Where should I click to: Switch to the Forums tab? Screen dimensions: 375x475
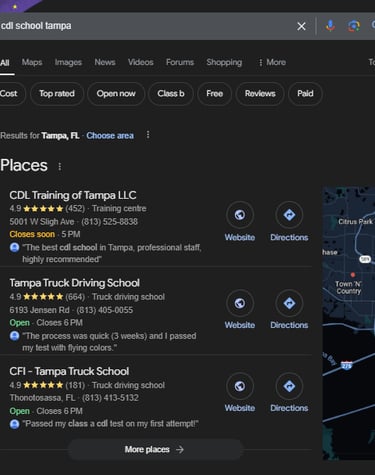pyautogui.click(x=180, y=62)
